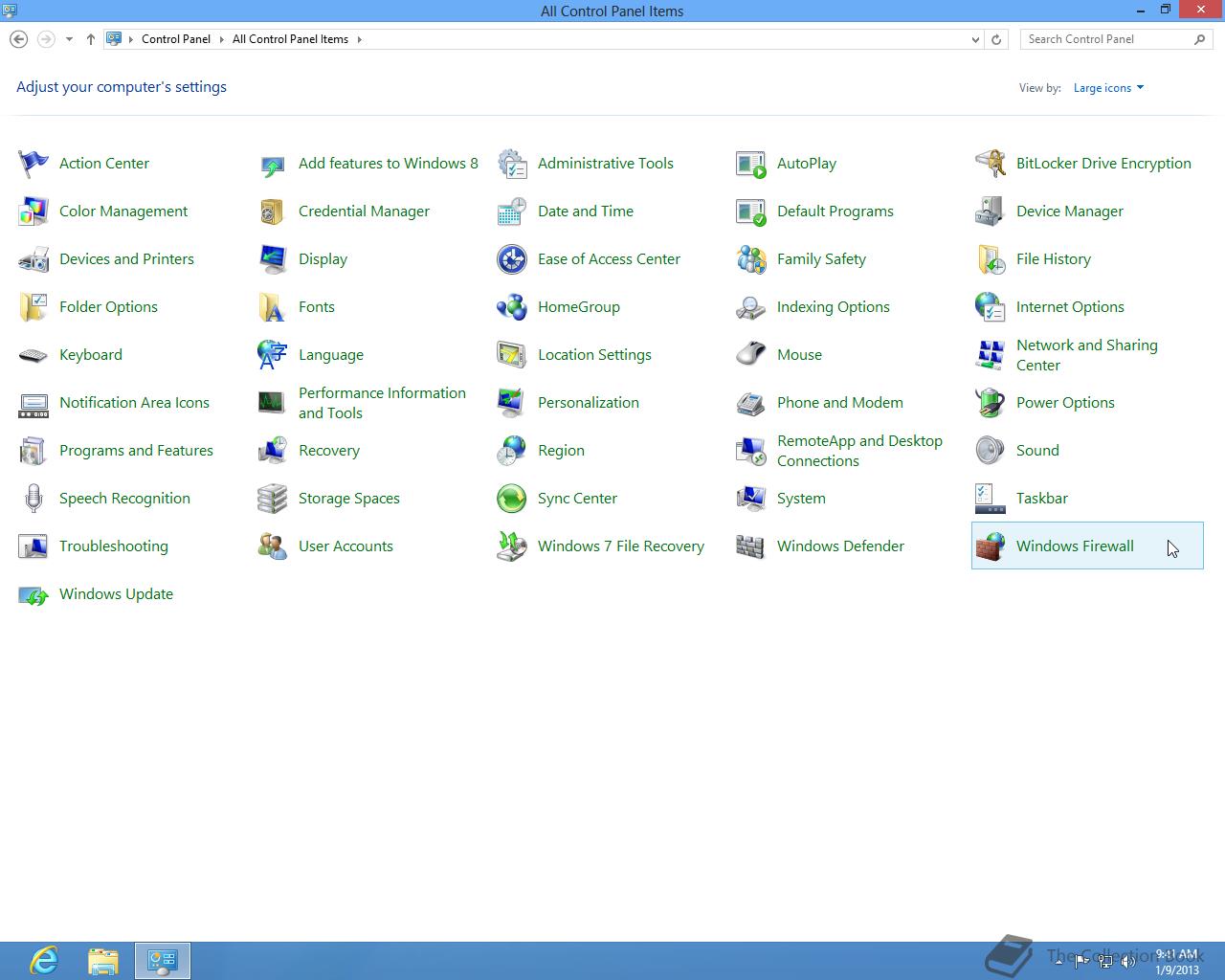Screen dimensions: 1225x980
Task: Open the Windows 7 File Recovery link
Action: [621, 546]
